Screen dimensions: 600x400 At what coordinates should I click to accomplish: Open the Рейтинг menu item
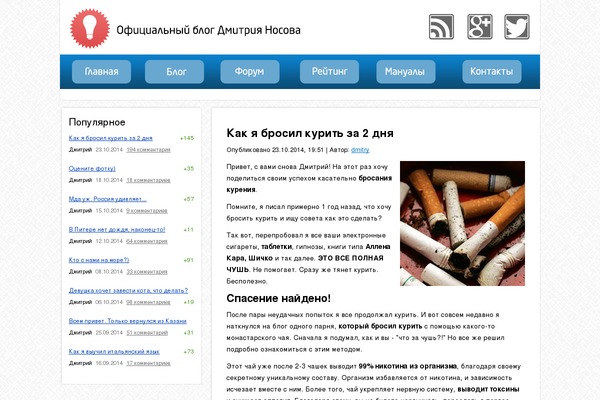point(329,72)
